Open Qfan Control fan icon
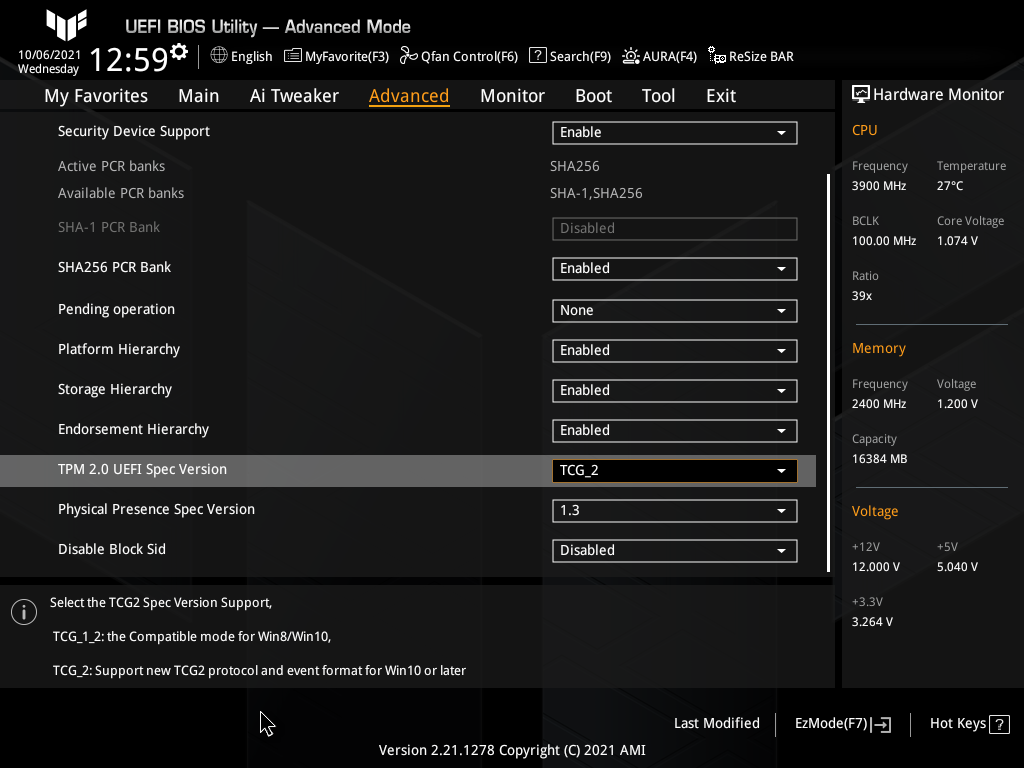1024x768 pixels. tap(408, 56)
